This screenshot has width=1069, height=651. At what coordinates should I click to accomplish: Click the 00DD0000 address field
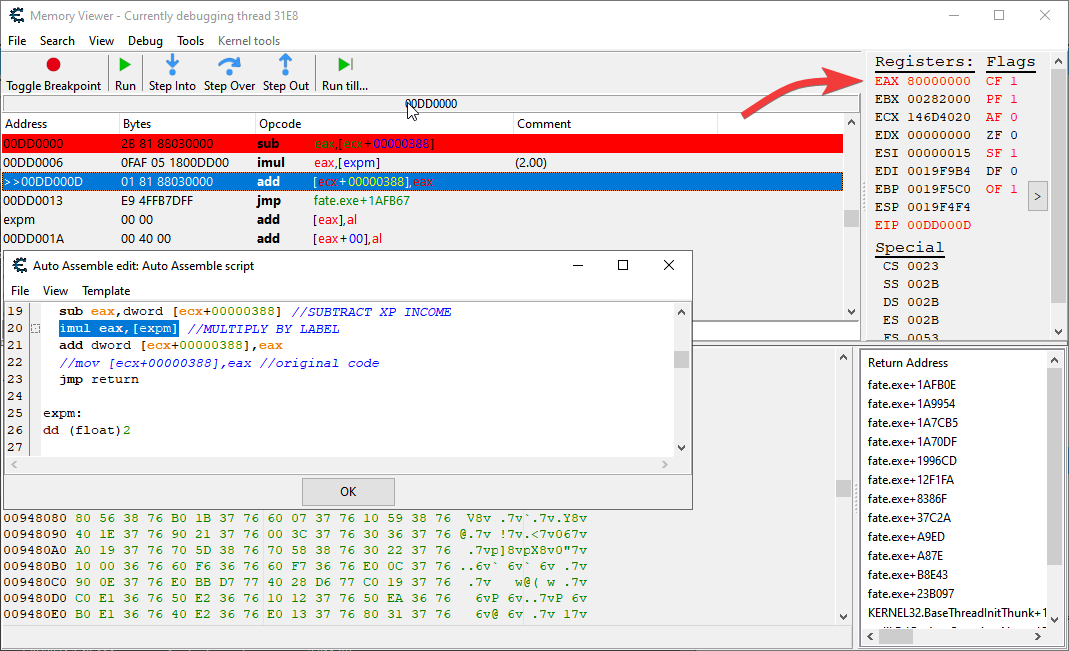430,103
